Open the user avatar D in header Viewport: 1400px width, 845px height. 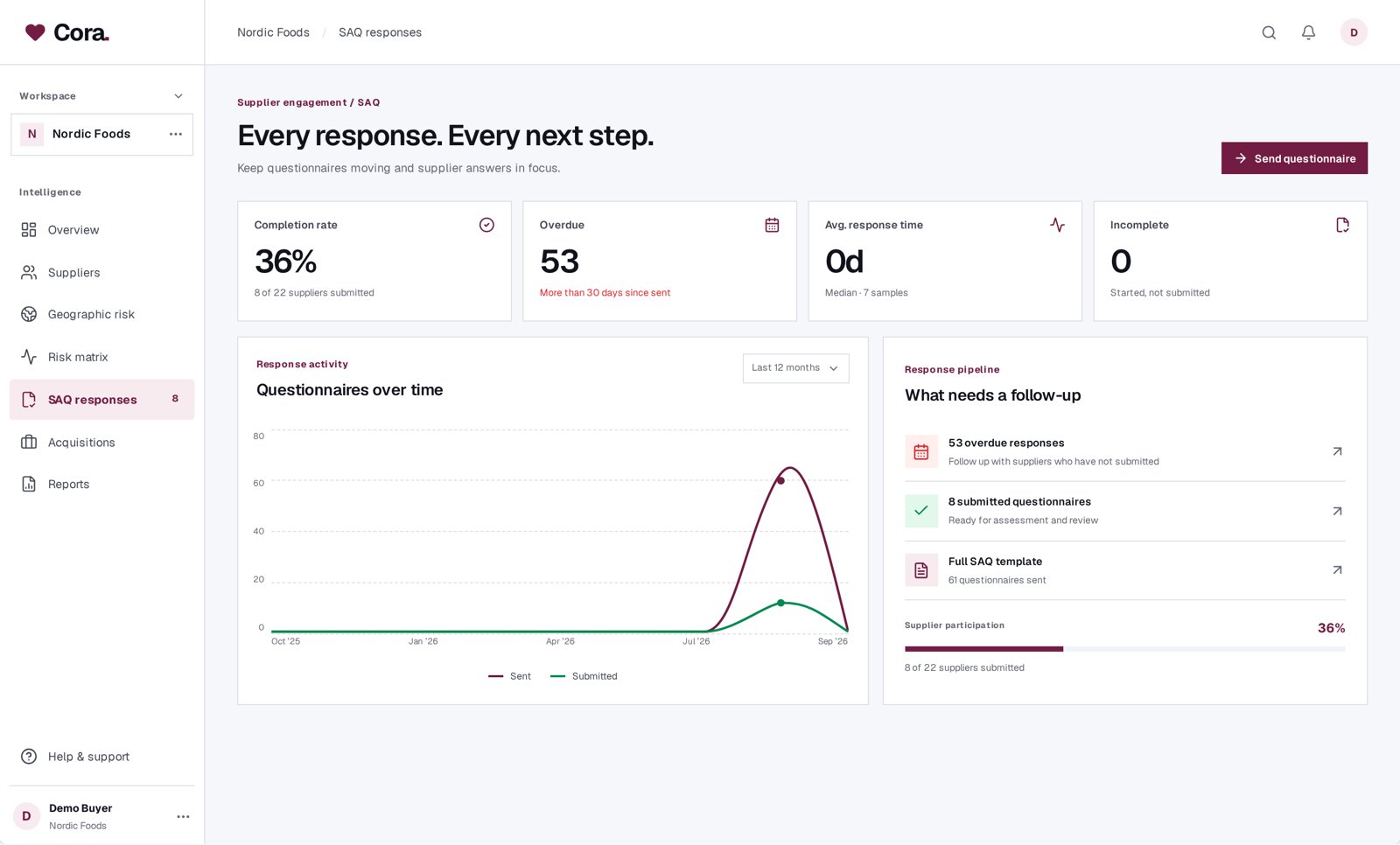1354,32
